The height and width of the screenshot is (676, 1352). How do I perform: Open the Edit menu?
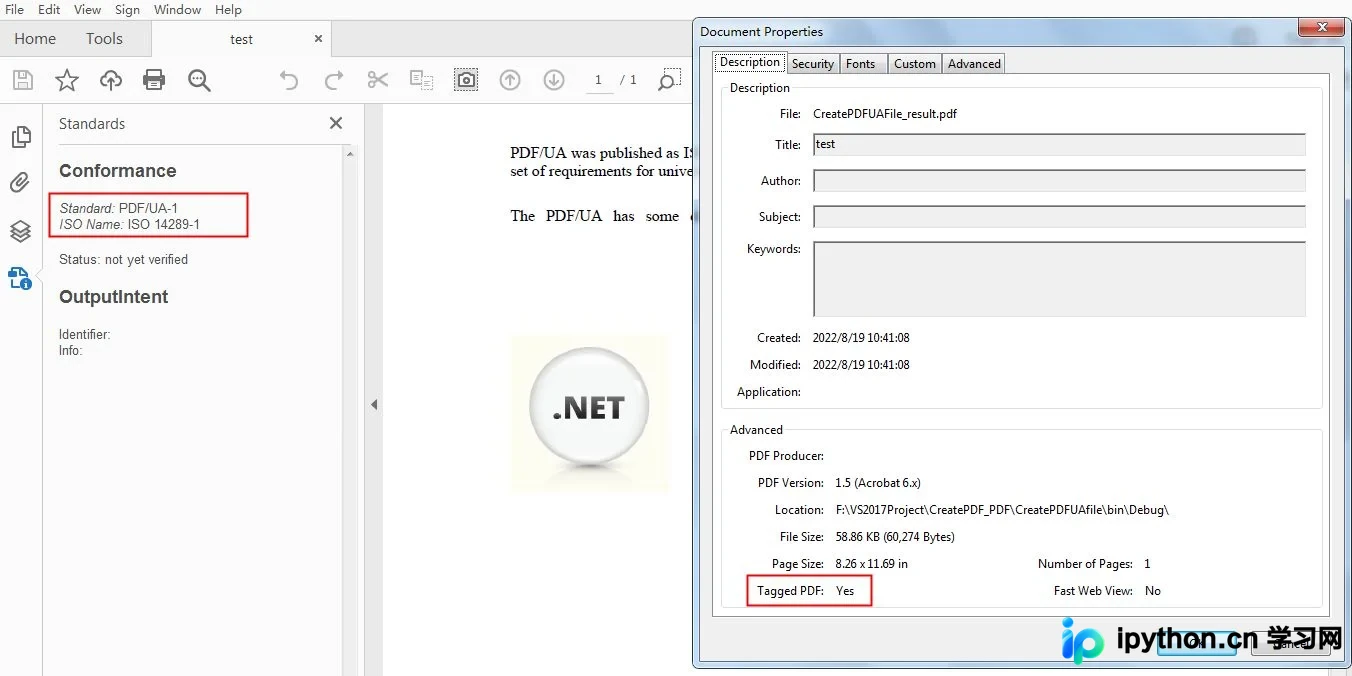49,9
